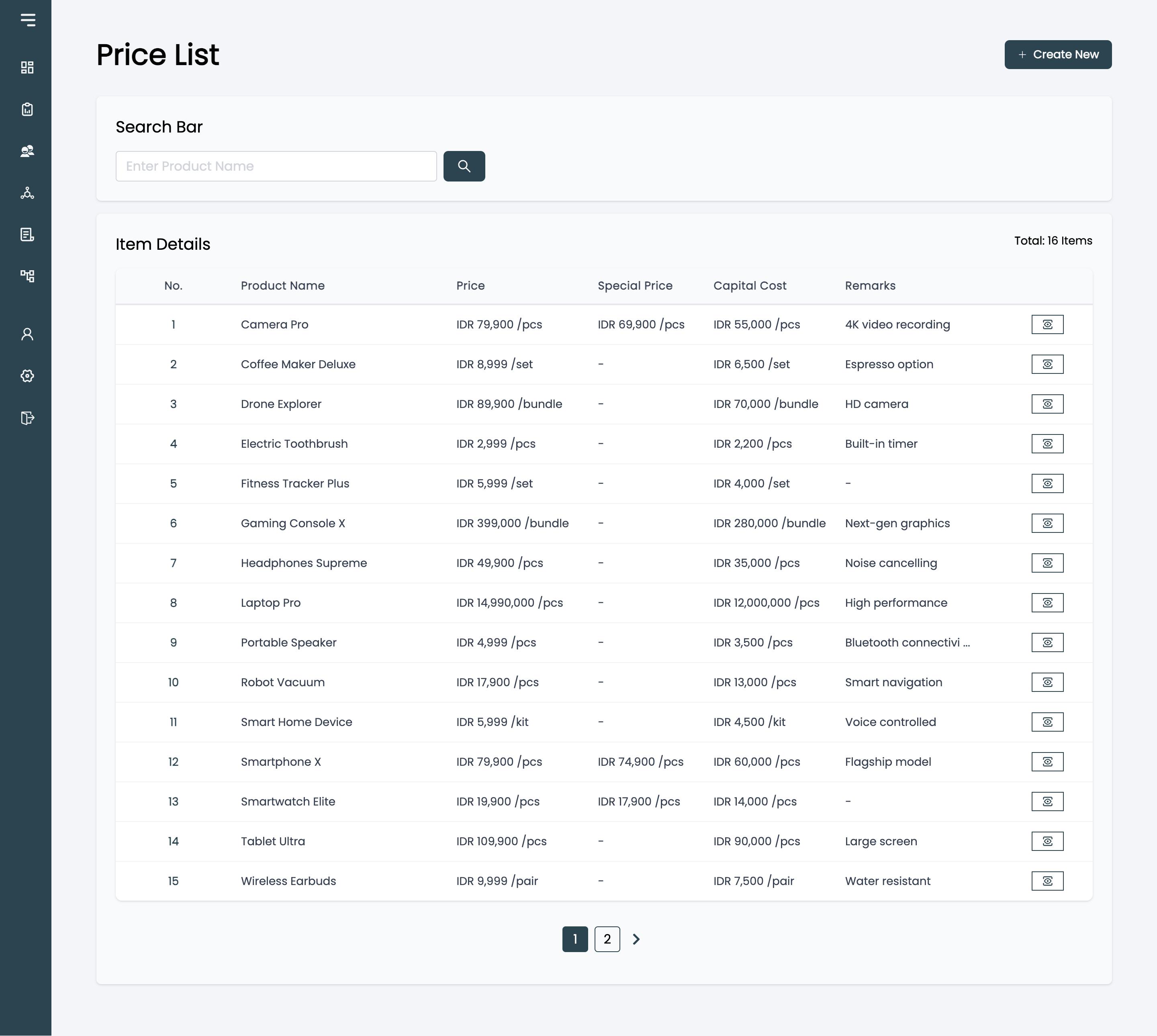Image resolution: width=1157 pixels, height=1036 pixels.
Task: View details of Fitness Tracker Plus row
Action: point(1047,483)
